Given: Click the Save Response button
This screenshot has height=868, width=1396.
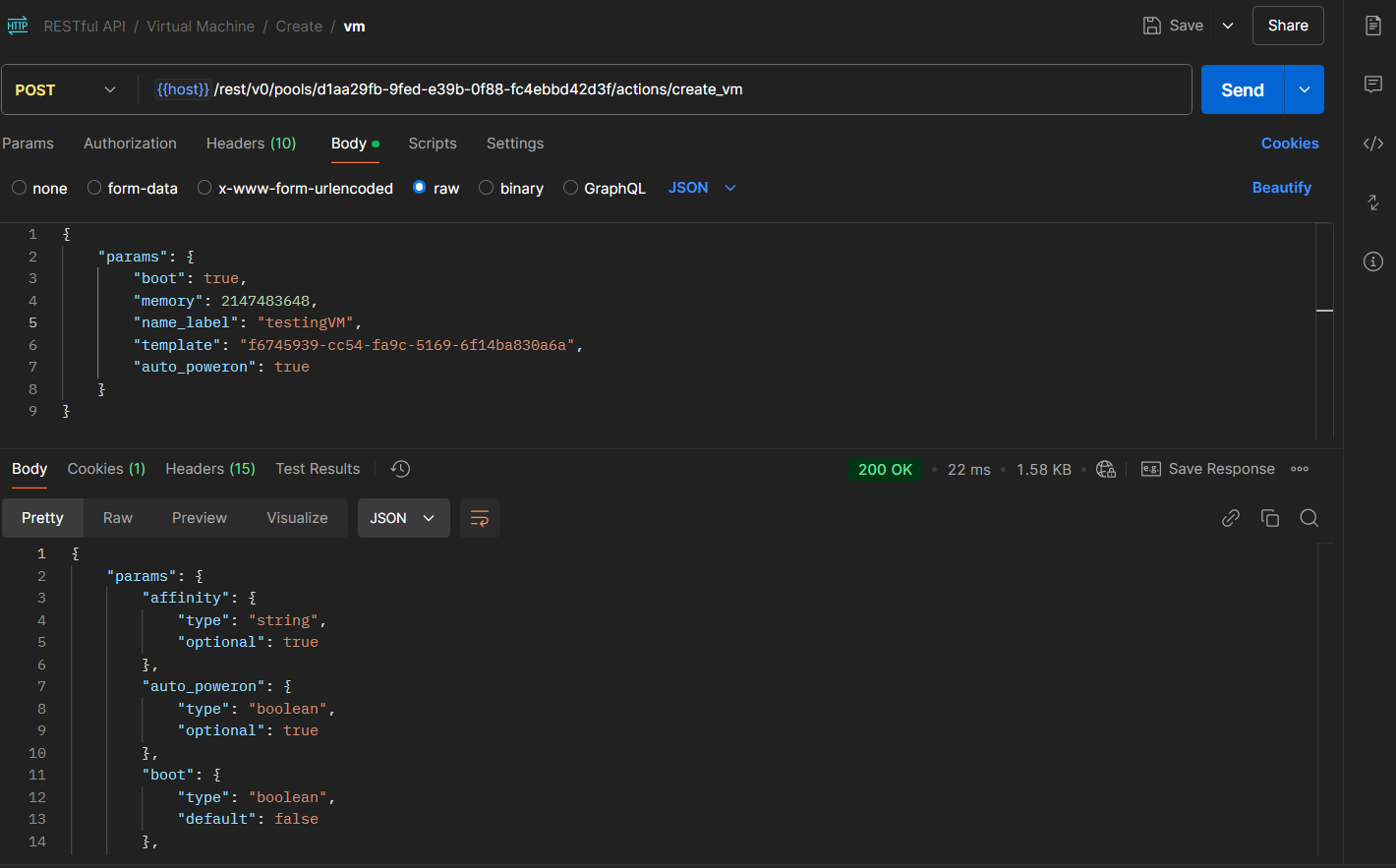Looking at the screenshot, I should click(1208, 469).
